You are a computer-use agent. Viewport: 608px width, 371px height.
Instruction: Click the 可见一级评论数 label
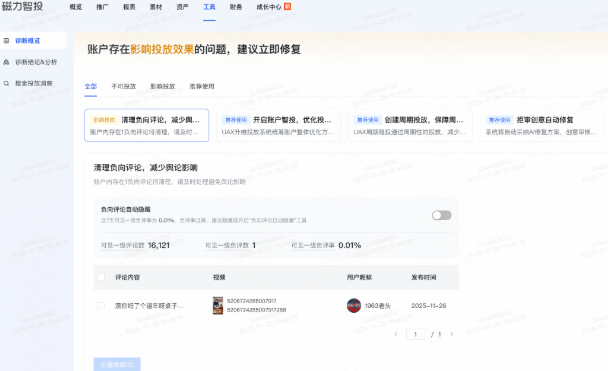point(123,245)
